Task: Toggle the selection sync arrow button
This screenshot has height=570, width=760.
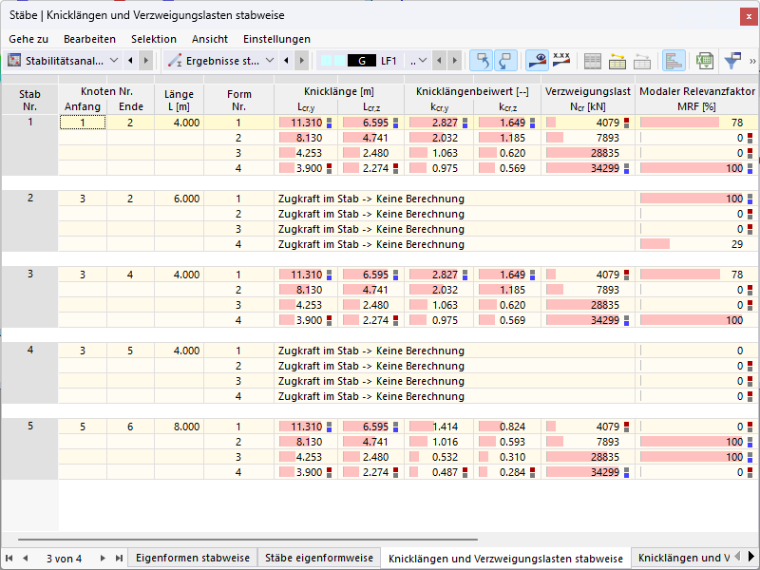Action: (x=481, y=61)
